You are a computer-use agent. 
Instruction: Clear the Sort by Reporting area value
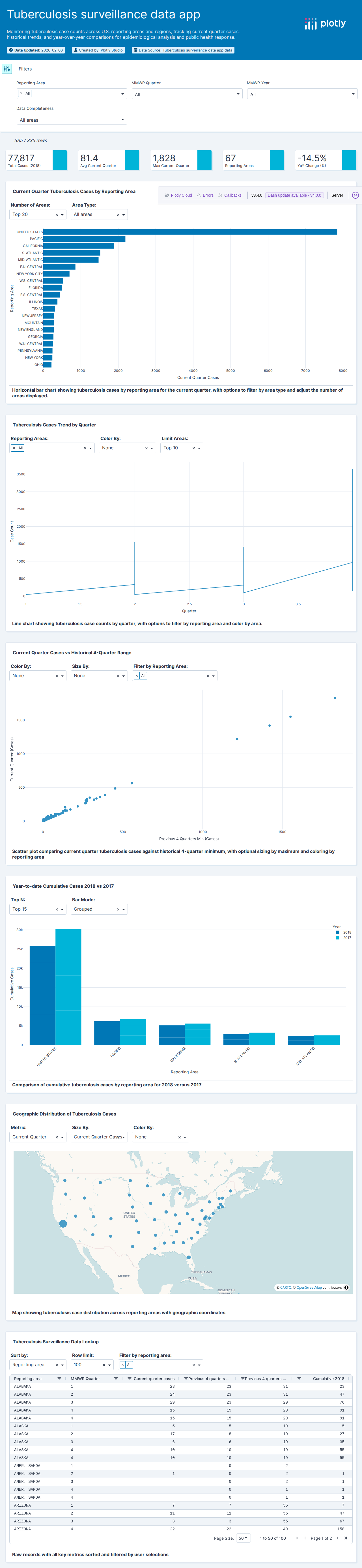click(x=57, y=1365)
